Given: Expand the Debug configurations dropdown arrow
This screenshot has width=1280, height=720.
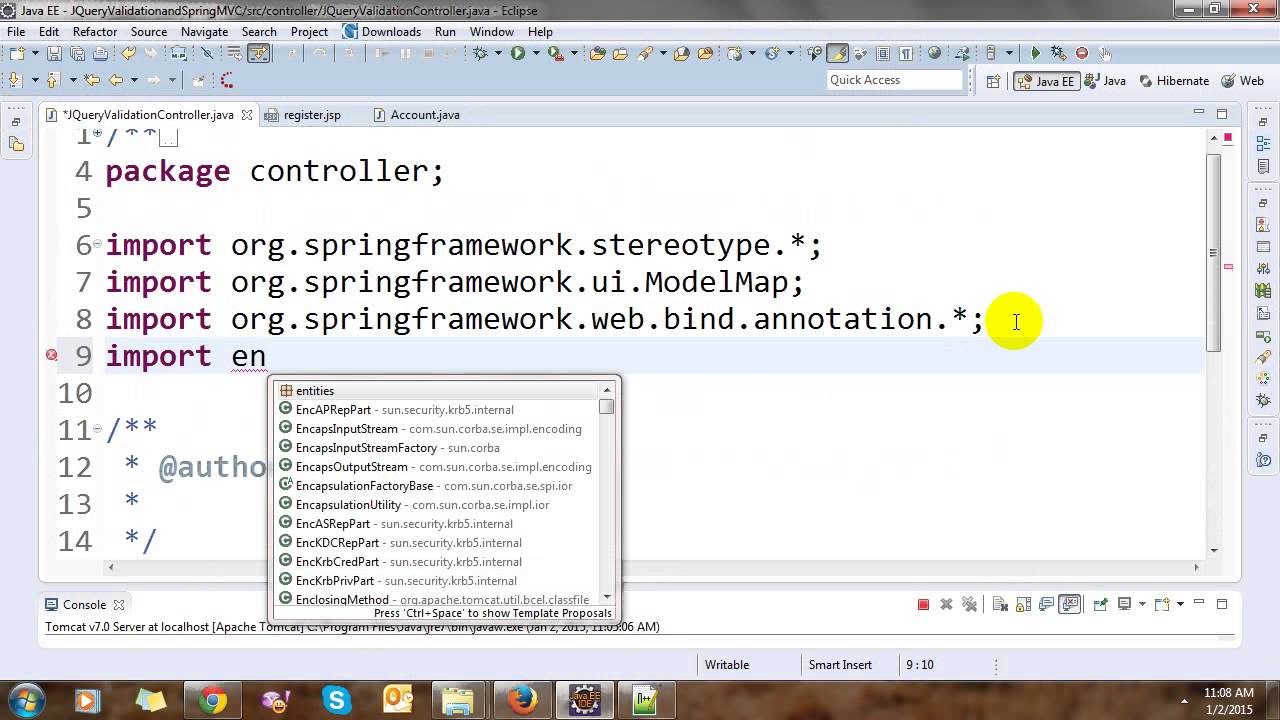Looking at the screenshot, I should (497, 54).
